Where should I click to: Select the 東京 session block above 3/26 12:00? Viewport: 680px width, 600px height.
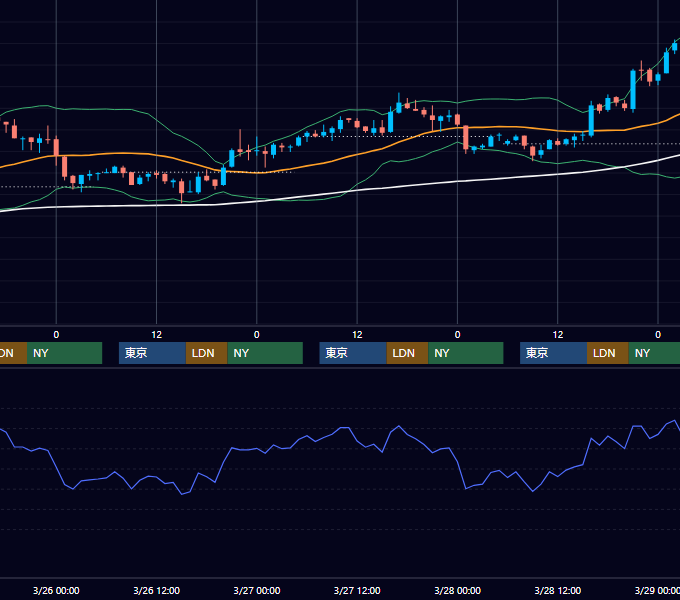[x=152, y=353]
